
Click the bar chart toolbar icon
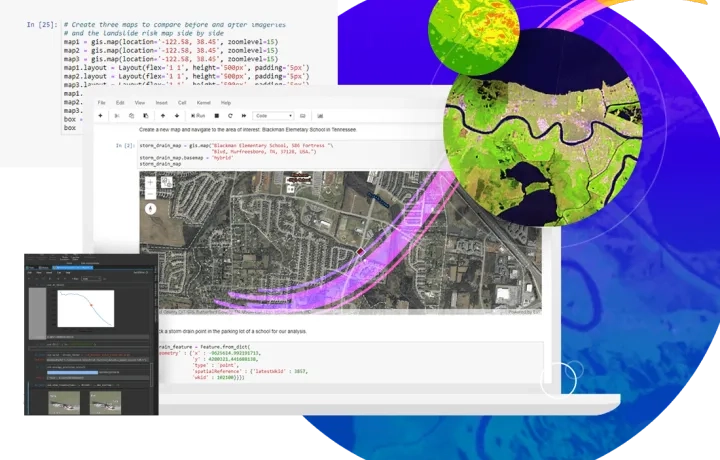pos(320,116)
